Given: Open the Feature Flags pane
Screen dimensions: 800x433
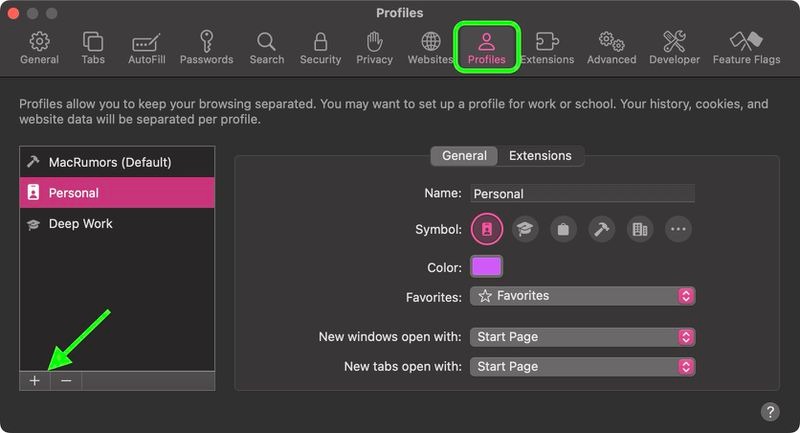Looking at the screenshot, I should 746,48.
